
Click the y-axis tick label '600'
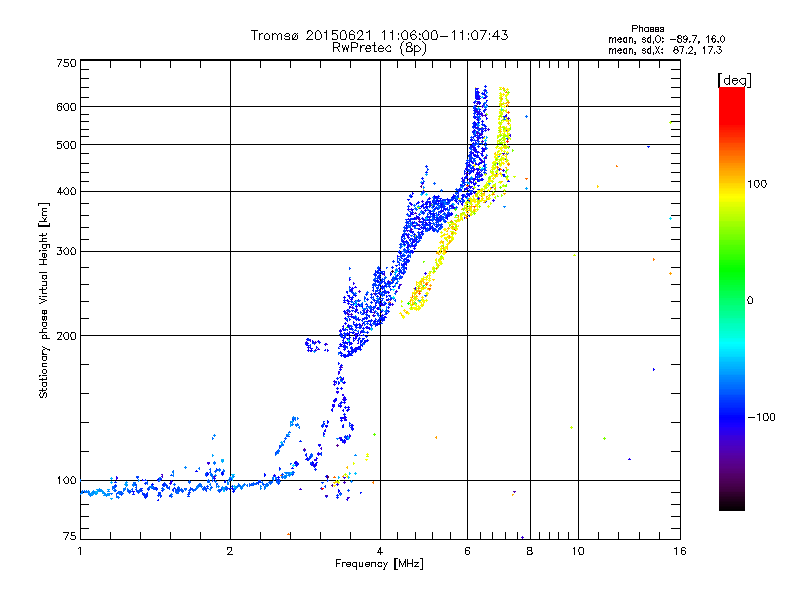[66, 107]
